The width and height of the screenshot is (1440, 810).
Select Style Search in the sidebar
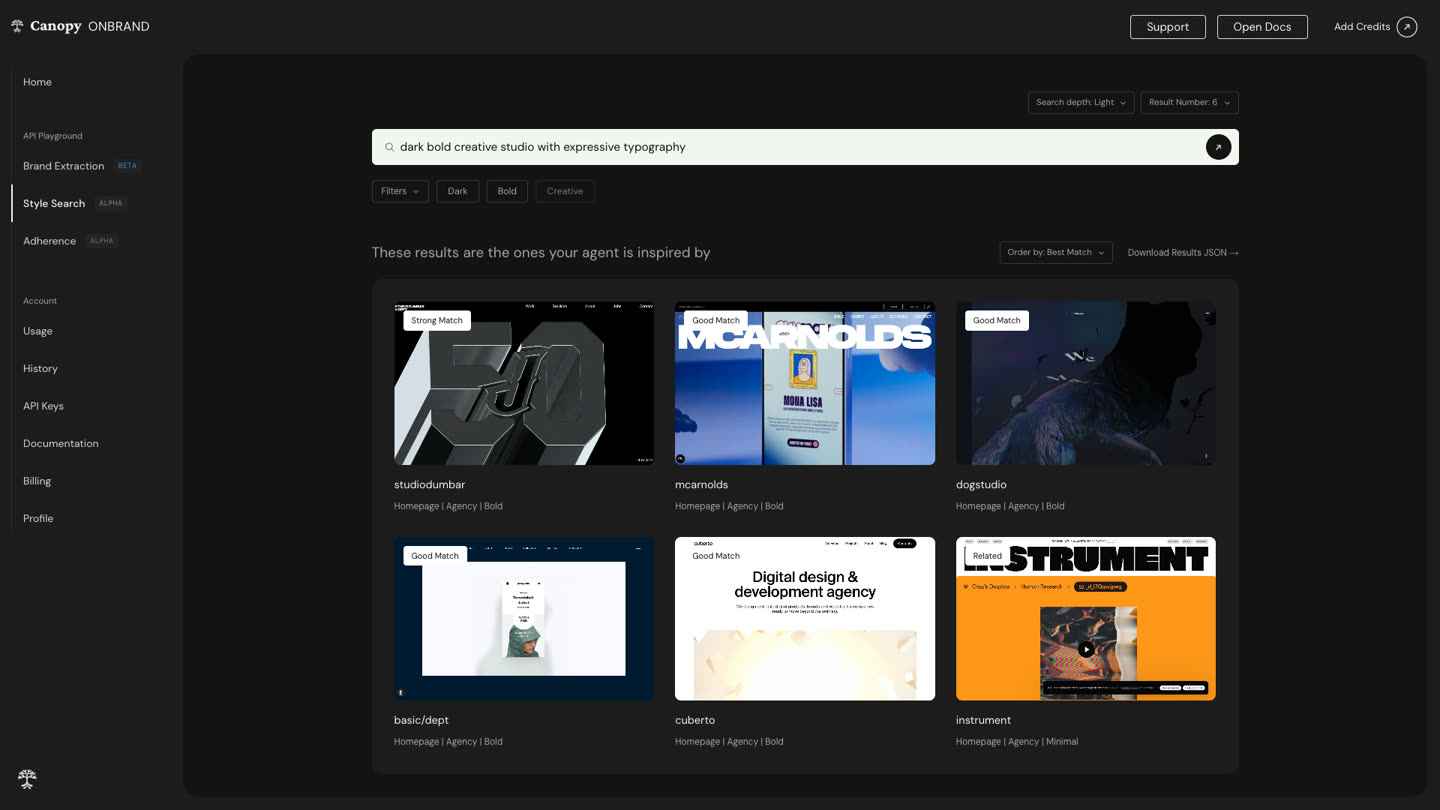coord(54,203)
